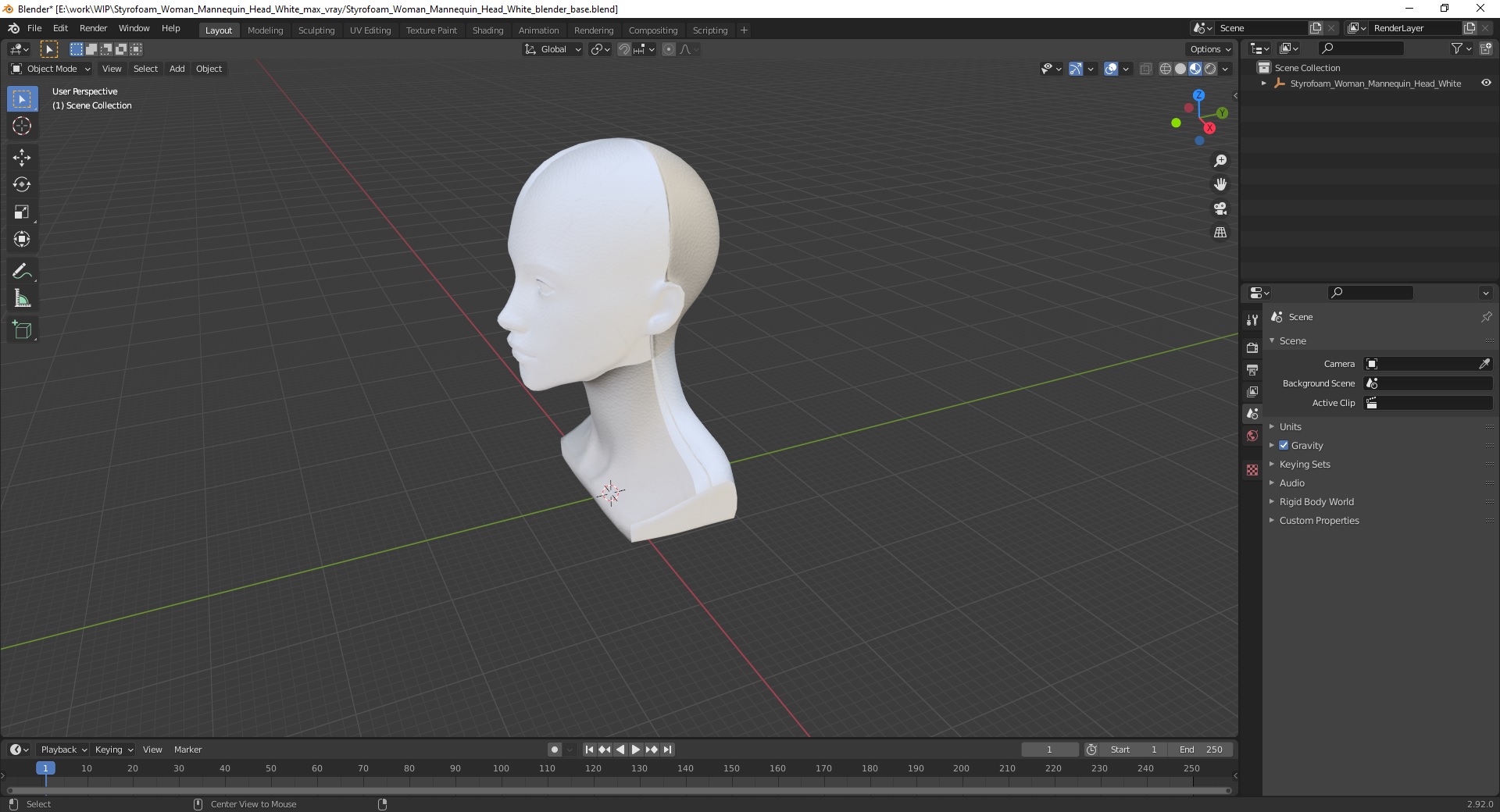1500x812 pixels.
Task: Open the Tool properties tab
Action: tap(1252, 320)
